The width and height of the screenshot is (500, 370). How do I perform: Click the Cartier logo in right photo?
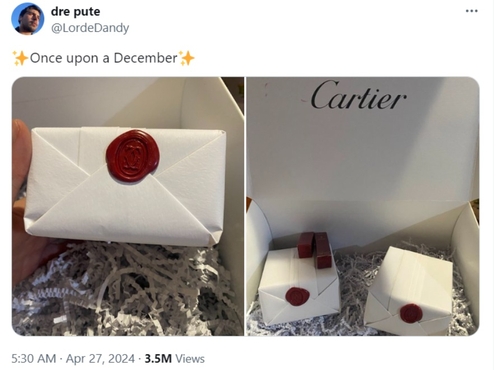pos(358,95)
